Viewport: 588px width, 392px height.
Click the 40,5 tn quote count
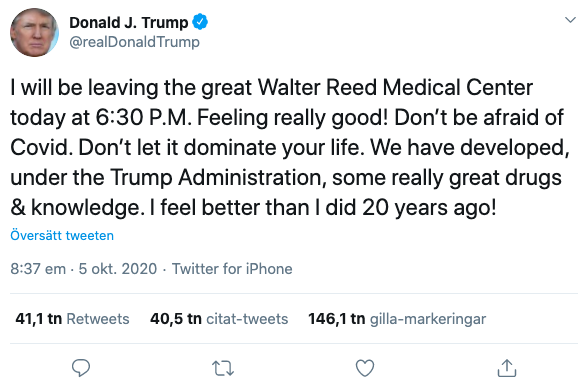[x=176, y=319]
